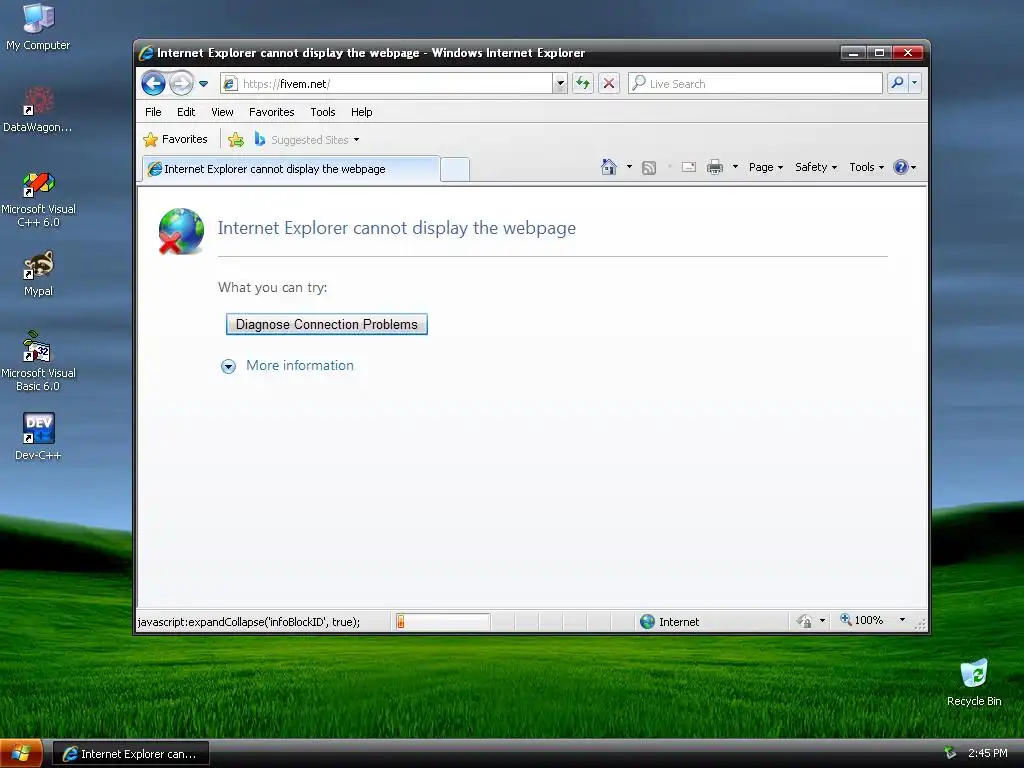This screenshot has height=768, width=1024.
Task: Open the Tools menu in menu bar
Action: tap(323, 112)
